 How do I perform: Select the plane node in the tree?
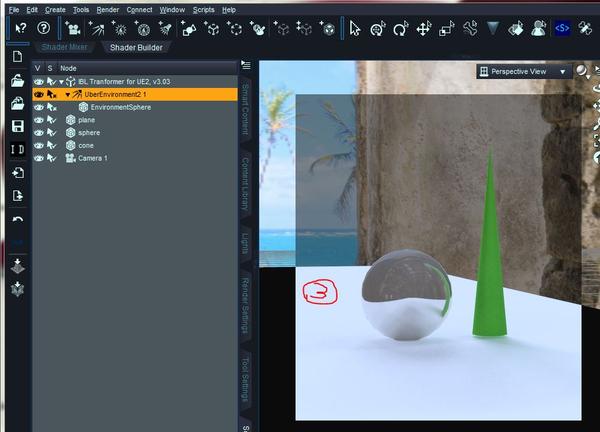point(86,120)
